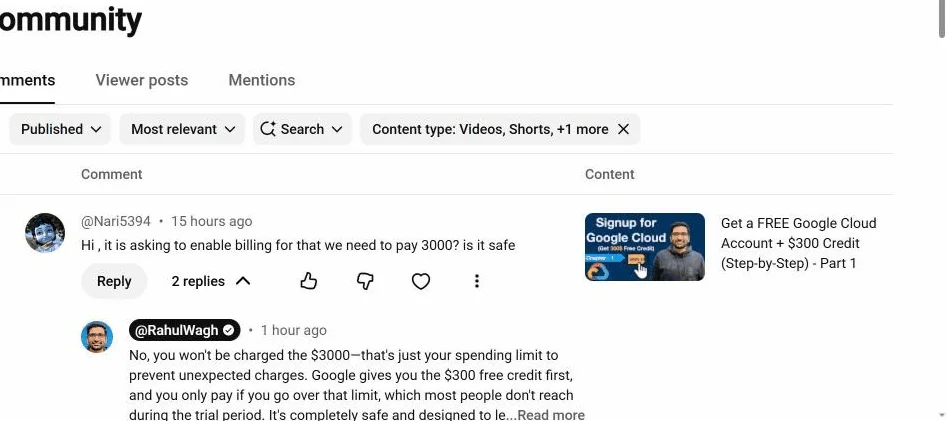The height and width of the screenshot is (421, 947).
Task: Open three-dot menu for @Nari5394 comment
Action: 477,281
